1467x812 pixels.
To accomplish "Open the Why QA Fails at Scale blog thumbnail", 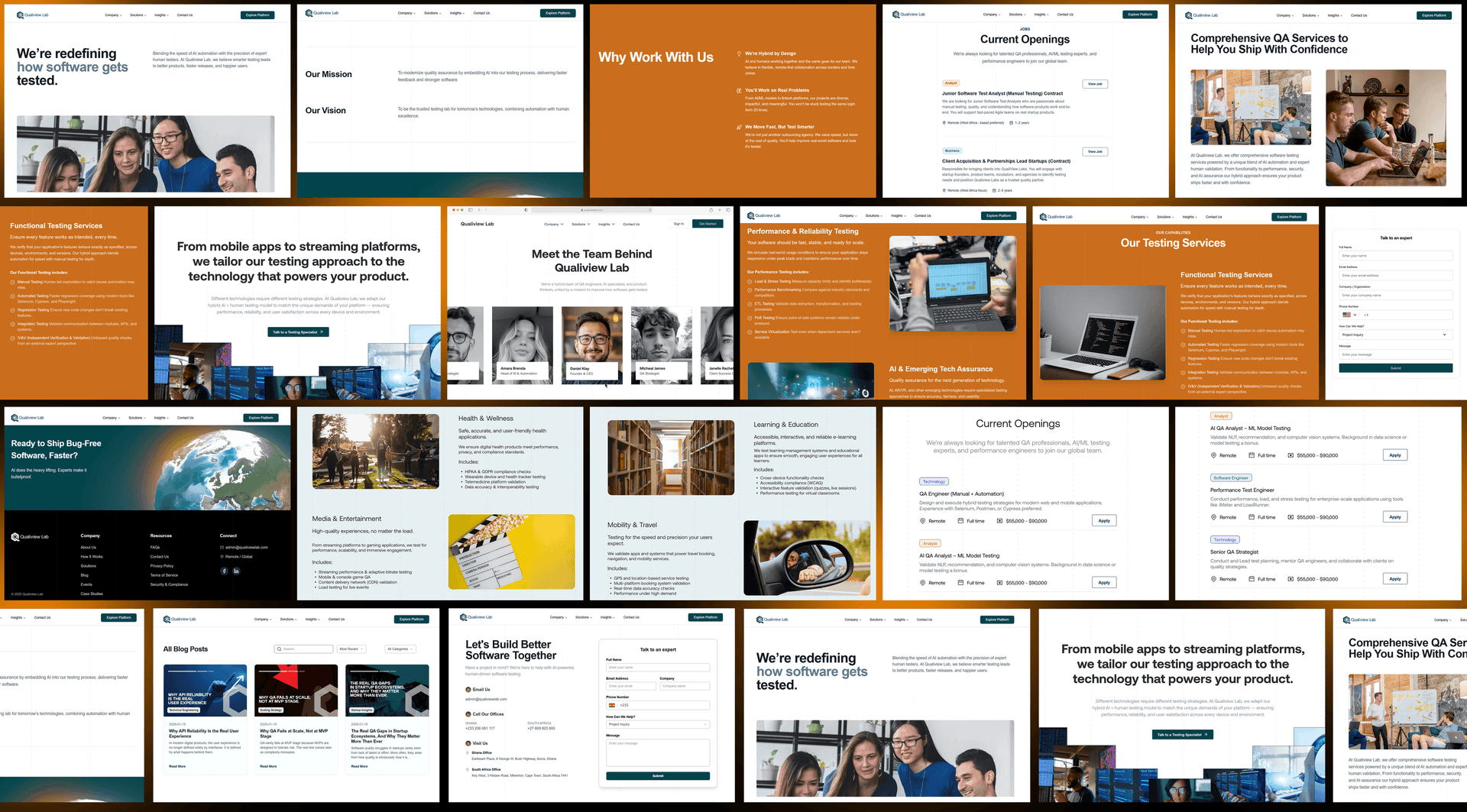I will (x=296, y=691).
